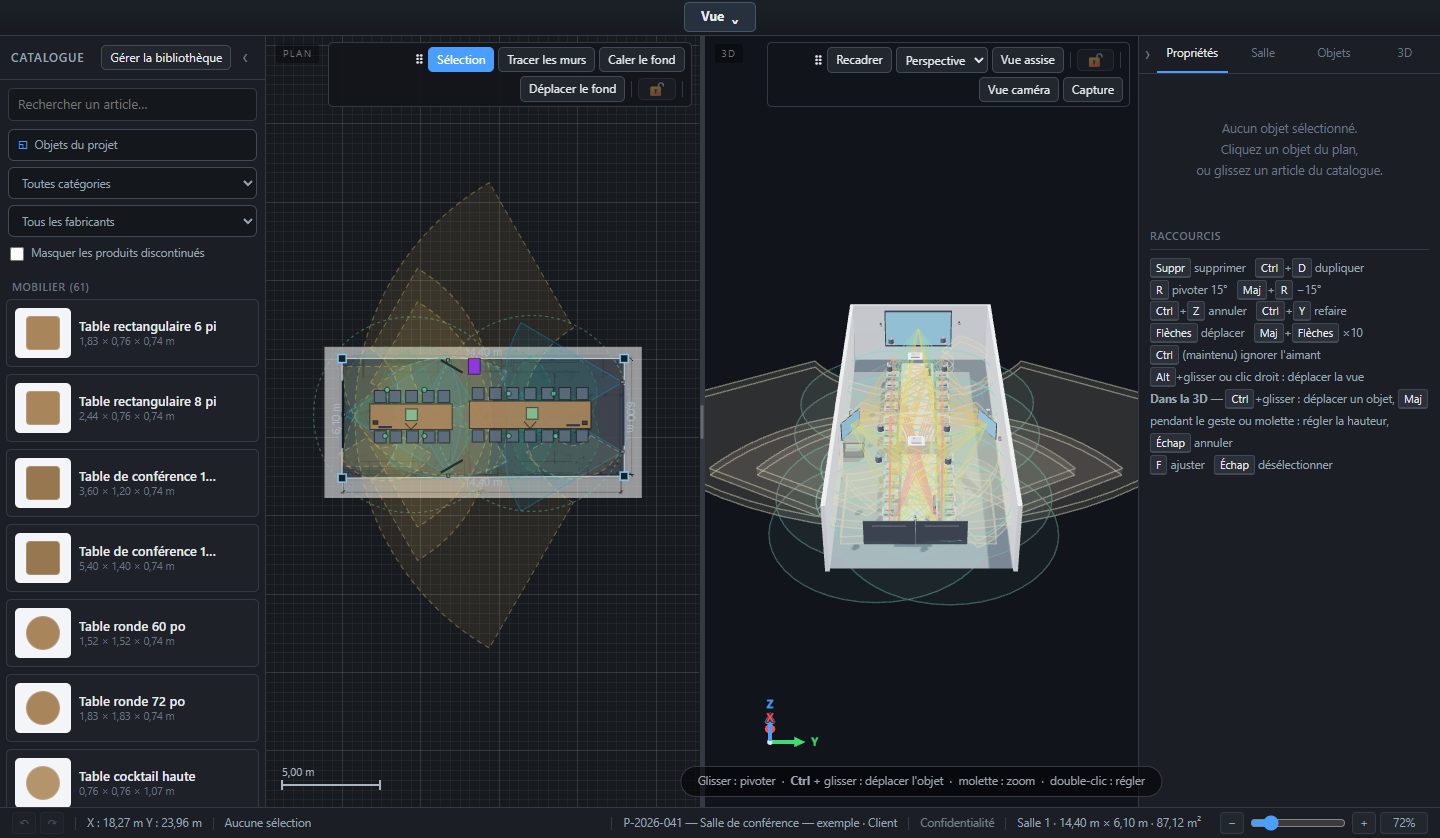This screenshot has height=838, width=1440.
Task: Click the bottom-right room corner handle
Action: (x=624, y=477)
